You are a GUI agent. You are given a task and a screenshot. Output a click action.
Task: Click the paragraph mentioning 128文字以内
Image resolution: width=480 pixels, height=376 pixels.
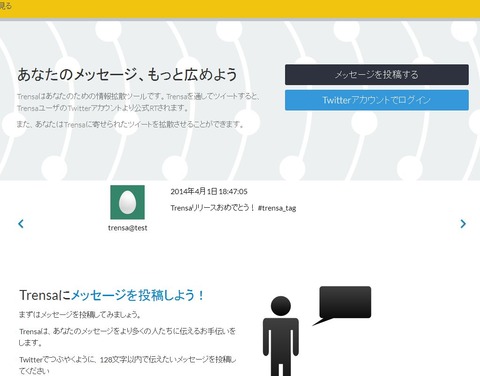(128, 365)
